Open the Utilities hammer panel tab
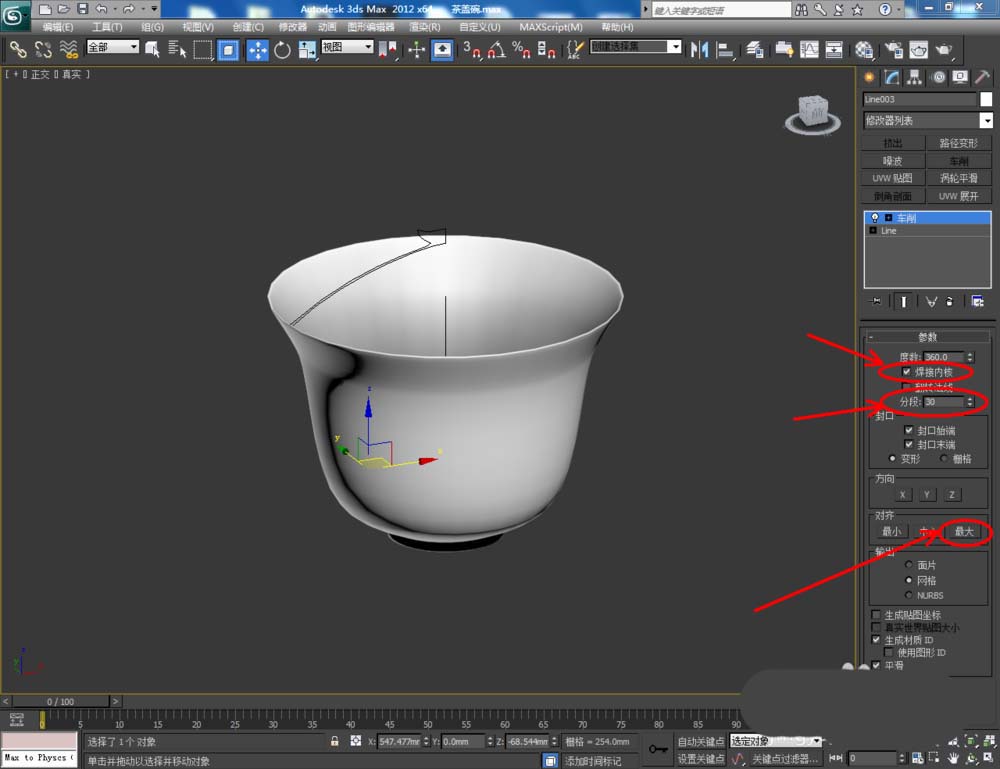The image size is (1000, 769). 982,77
